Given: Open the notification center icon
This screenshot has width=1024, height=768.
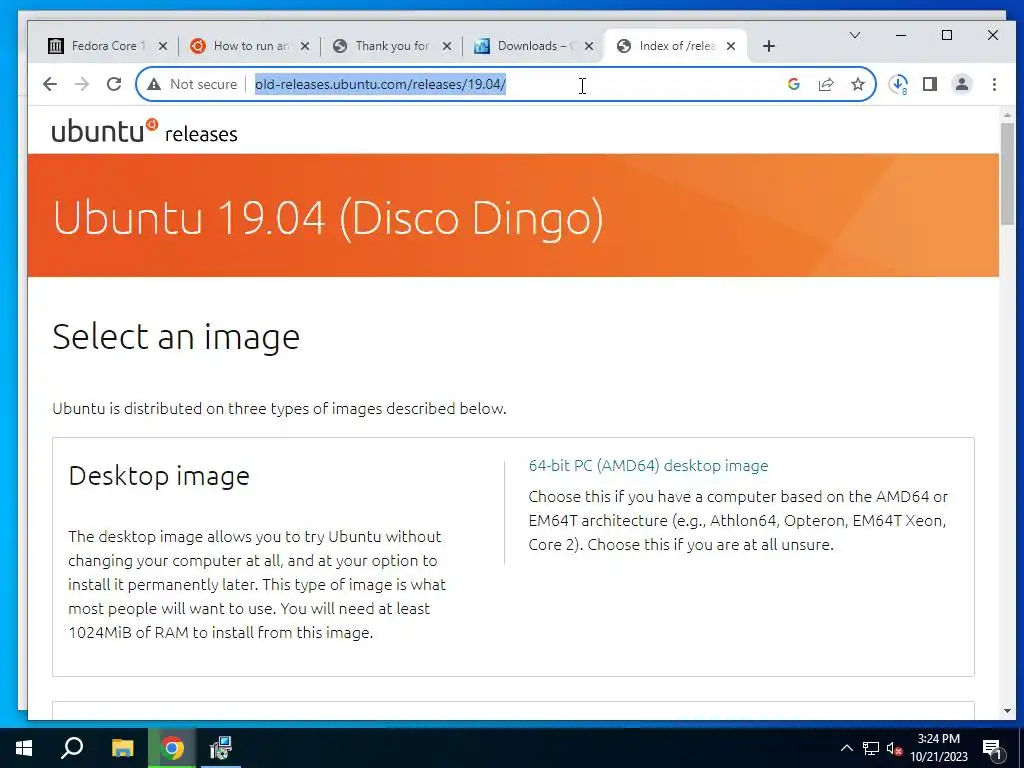Looking at the screenshot, I should click(x=992, y=748).
